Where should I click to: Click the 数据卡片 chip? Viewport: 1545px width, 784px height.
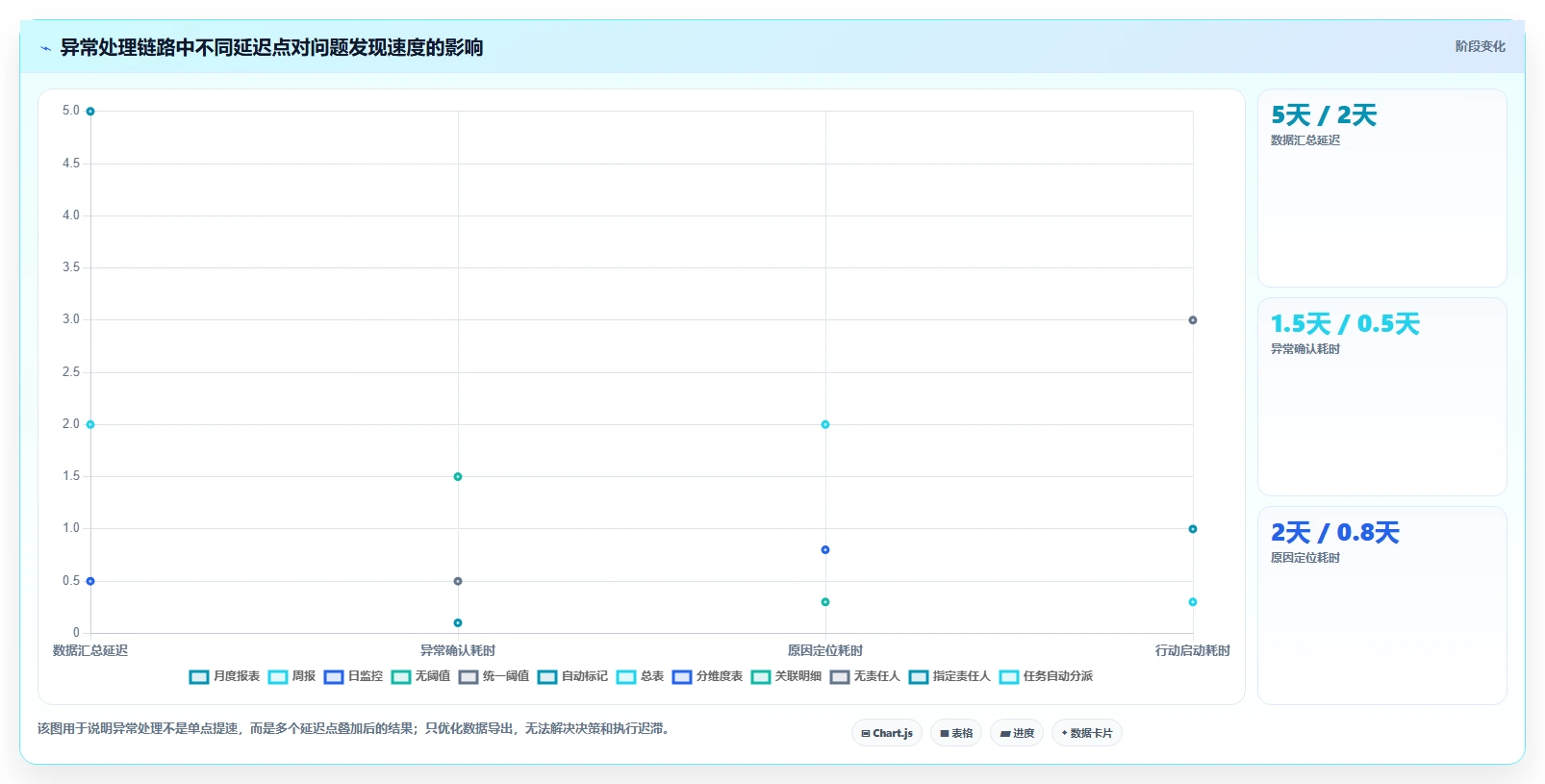[1087, 733]
